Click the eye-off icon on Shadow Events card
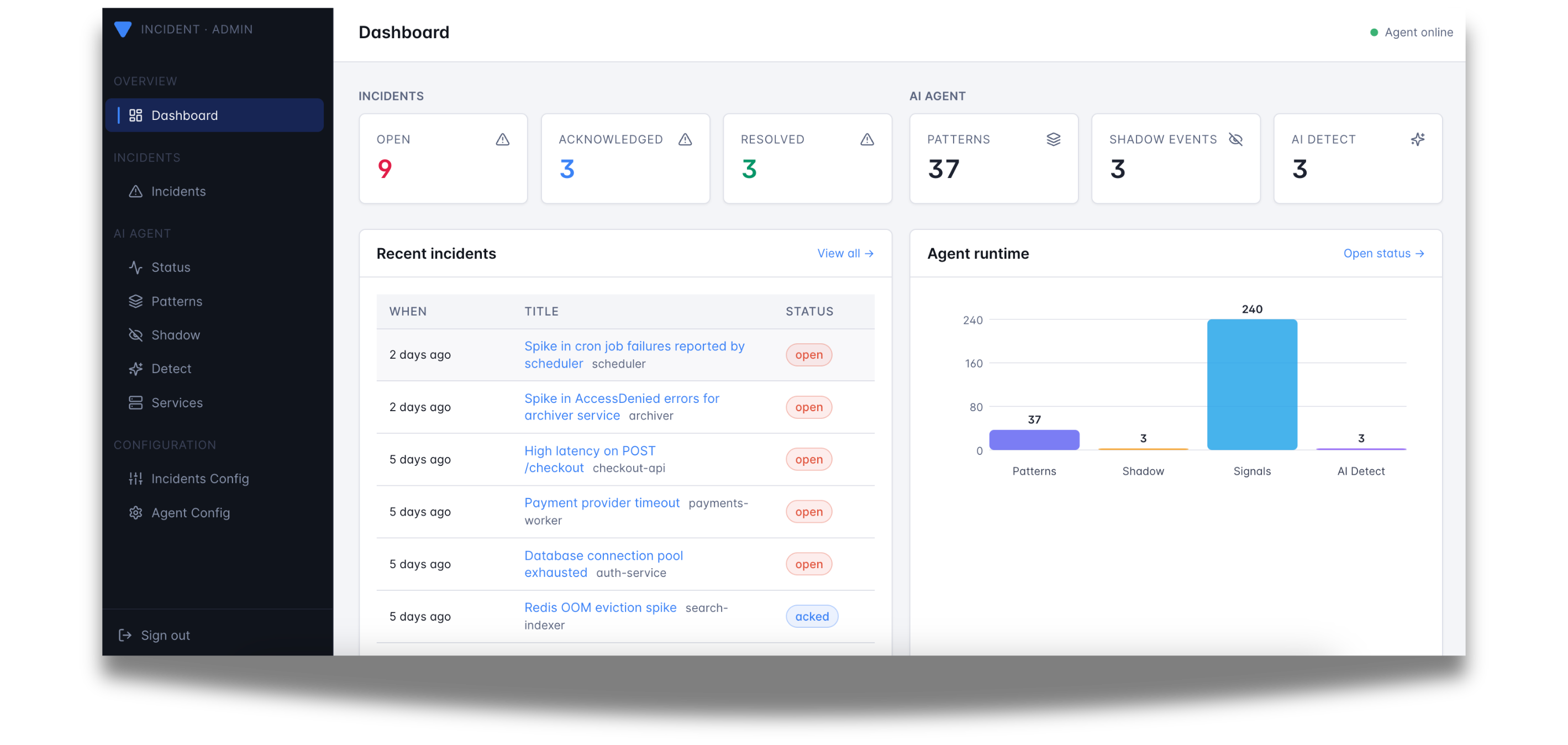1568x745 pixels. [1235, 139]
